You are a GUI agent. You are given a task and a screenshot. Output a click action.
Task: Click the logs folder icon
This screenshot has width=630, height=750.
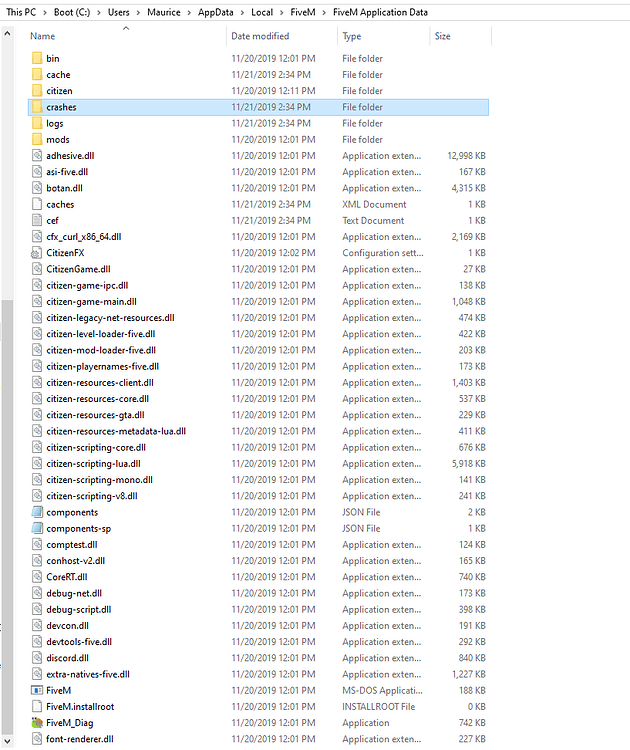37,123
